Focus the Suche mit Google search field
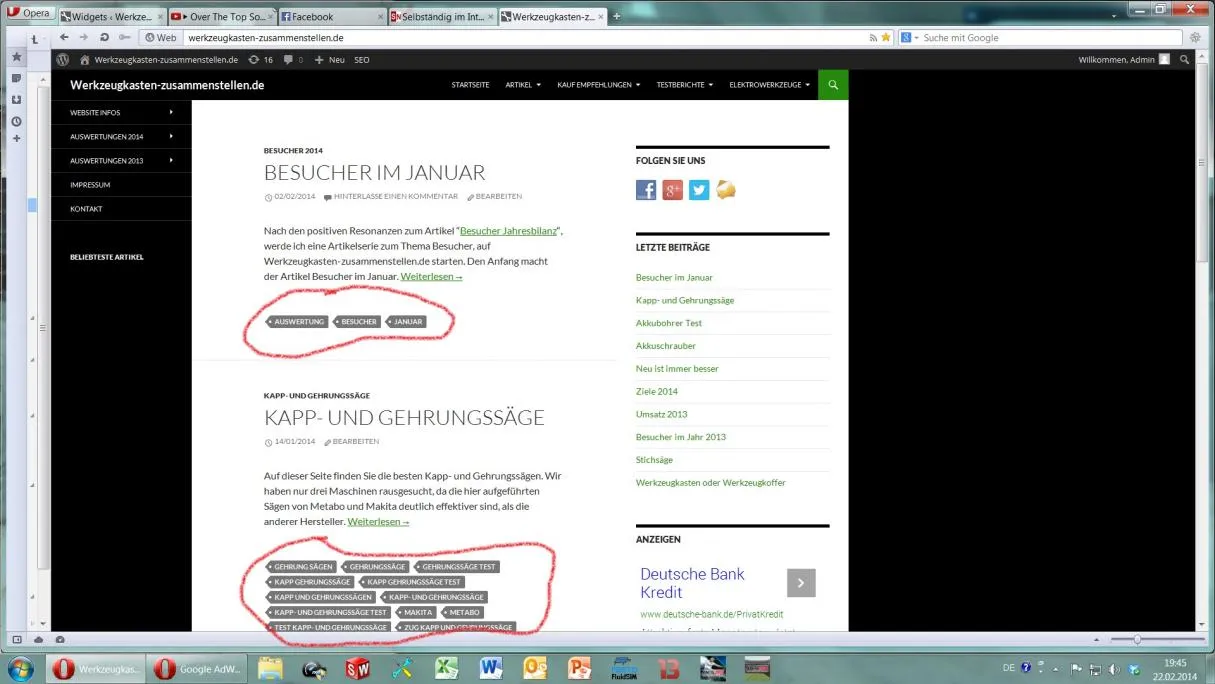The image size is (1215, 684). [x=1050, y=38]
